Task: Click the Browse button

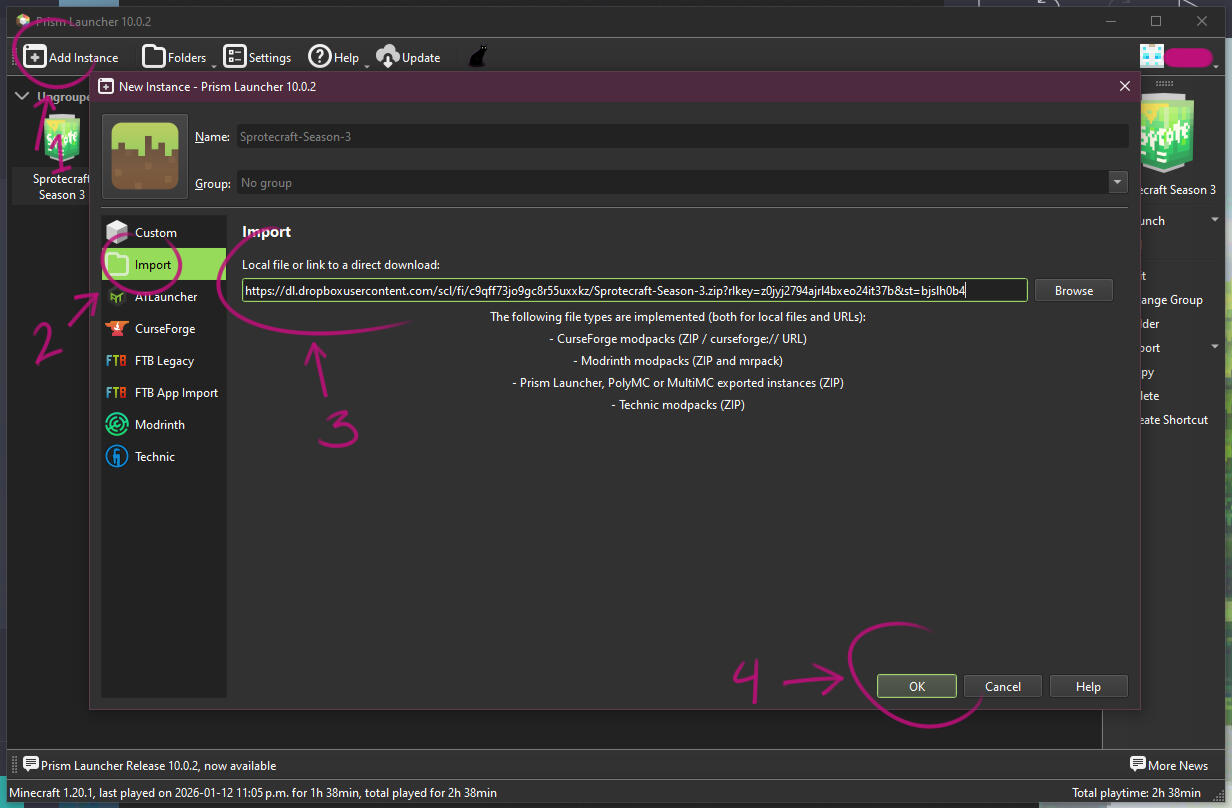Action: (x=1073, y=291)
